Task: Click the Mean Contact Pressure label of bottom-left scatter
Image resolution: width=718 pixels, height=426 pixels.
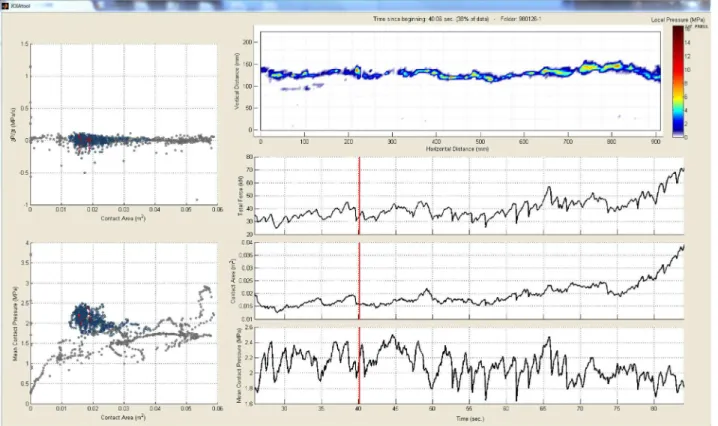Action: (x=15, y=323)
